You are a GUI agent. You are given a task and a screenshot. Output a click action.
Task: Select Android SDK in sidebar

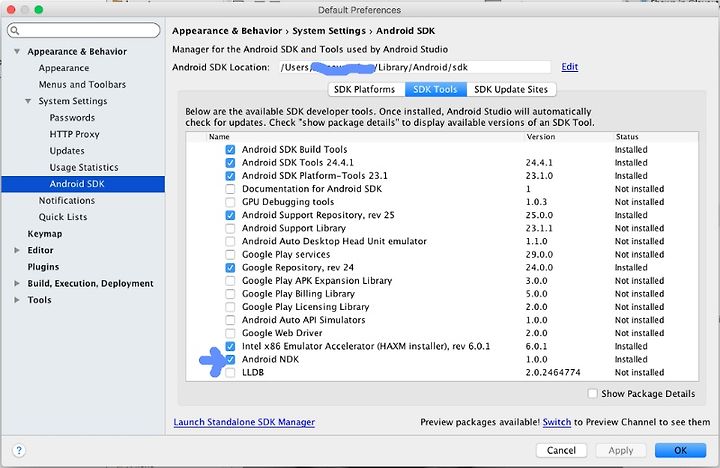[83, 184]
